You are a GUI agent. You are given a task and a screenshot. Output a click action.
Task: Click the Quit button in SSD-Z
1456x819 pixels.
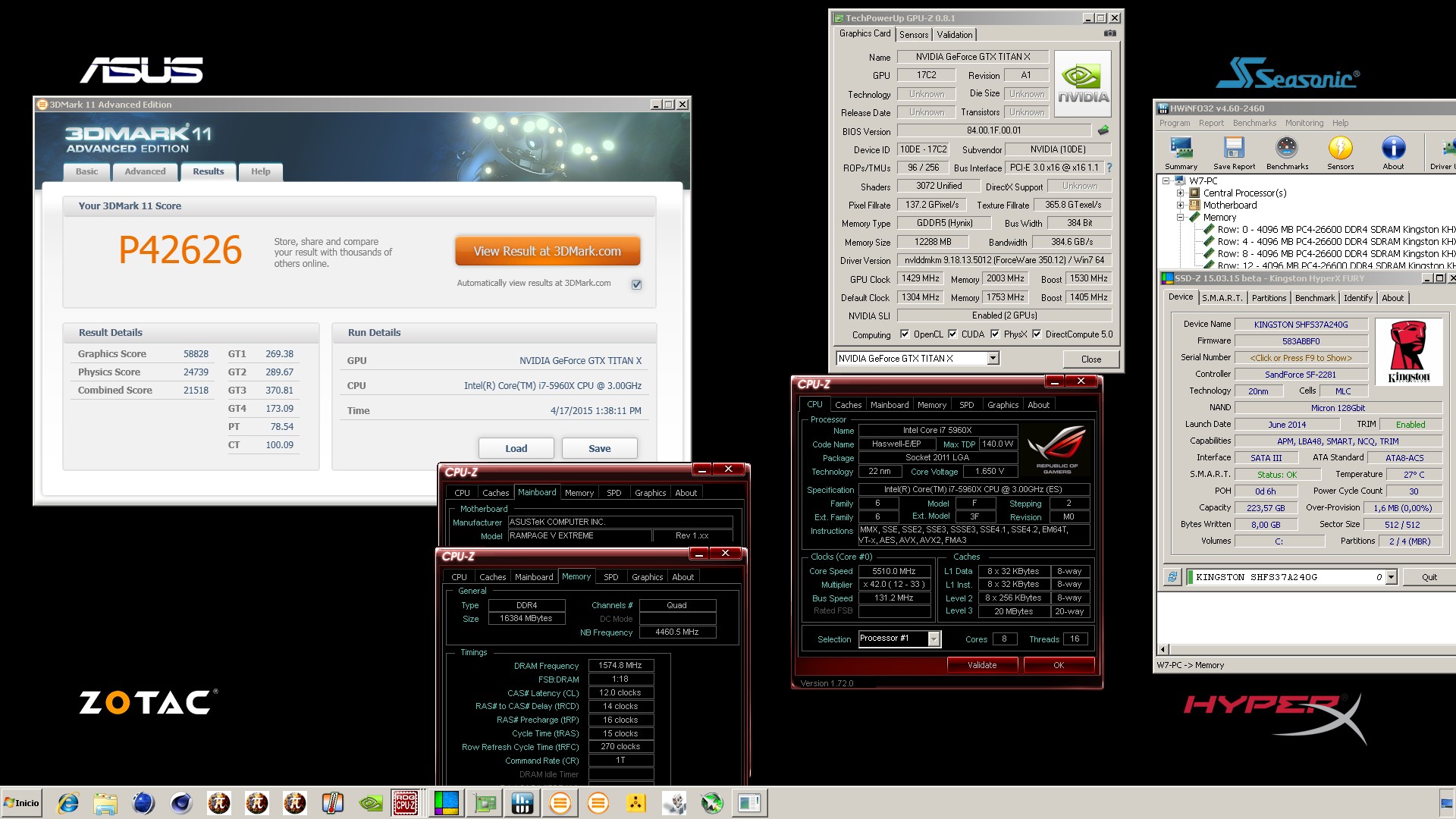coord(1429,577)
